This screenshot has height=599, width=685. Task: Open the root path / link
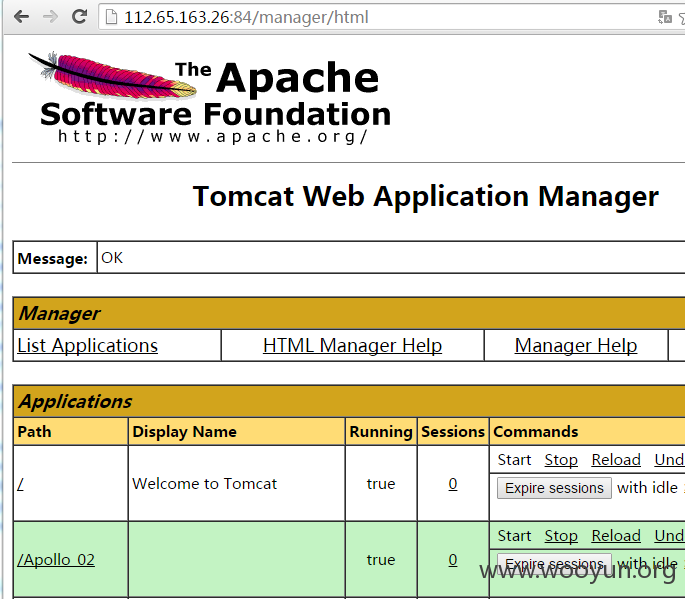(x=20, y=484)
